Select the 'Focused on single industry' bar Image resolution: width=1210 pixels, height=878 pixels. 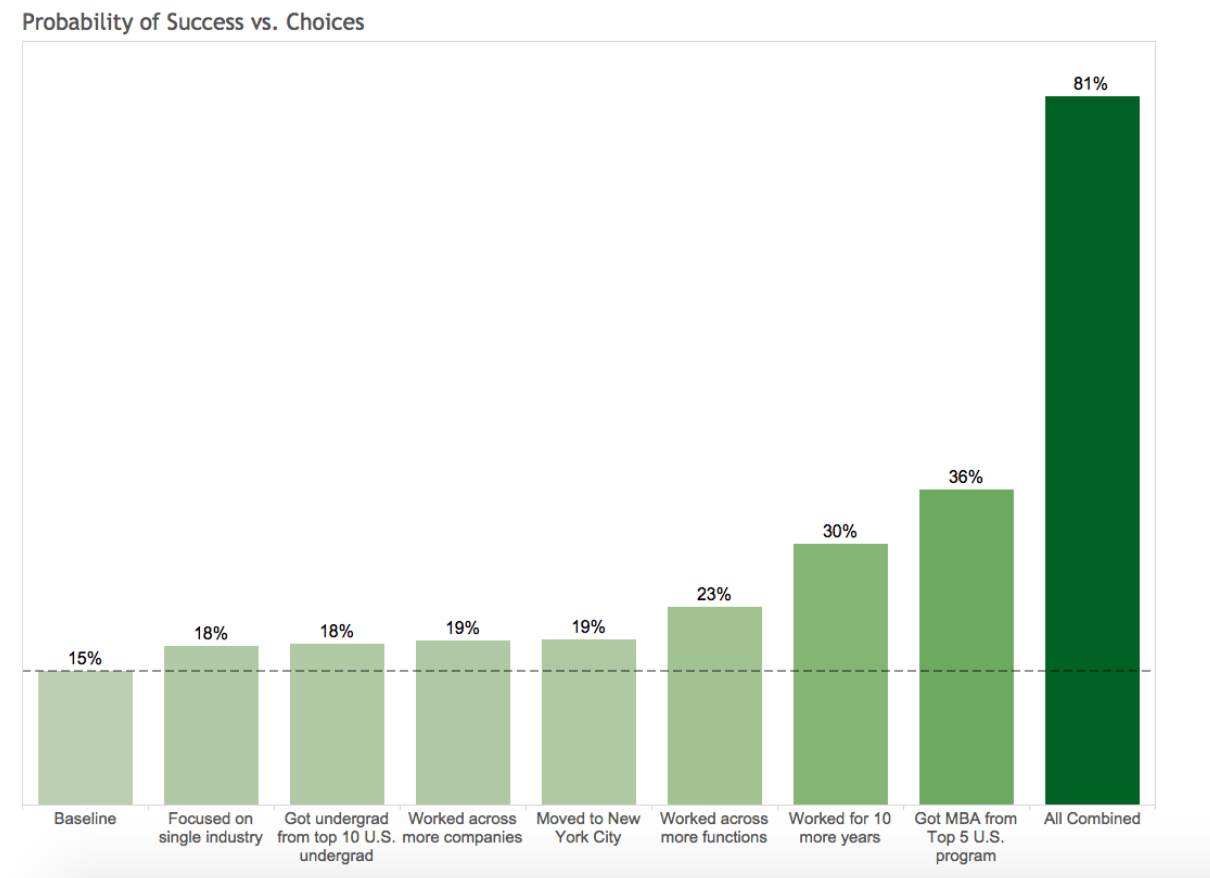[211, 724]
